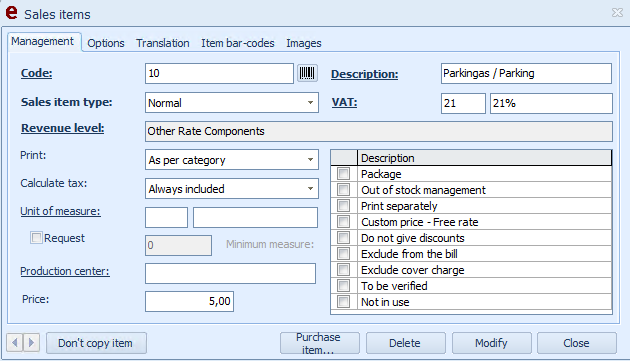The height and width of the screenshot is (361, 630).
Task: Click the barcode icon next to Code
Action: tap(307, 73)
